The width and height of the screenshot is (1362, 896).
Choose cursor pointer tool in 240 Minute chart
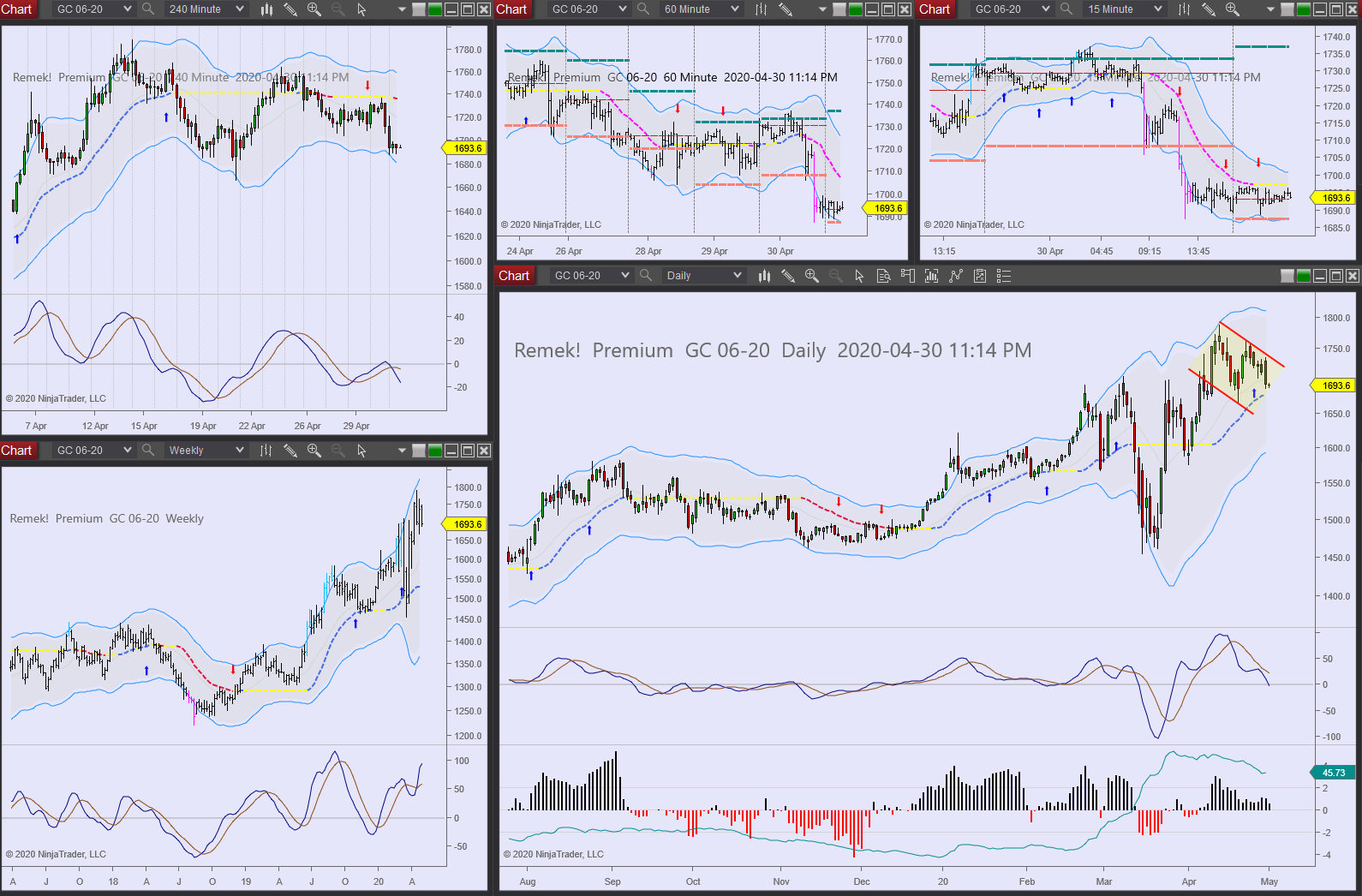pyautogui.click(x=361, y=9)
